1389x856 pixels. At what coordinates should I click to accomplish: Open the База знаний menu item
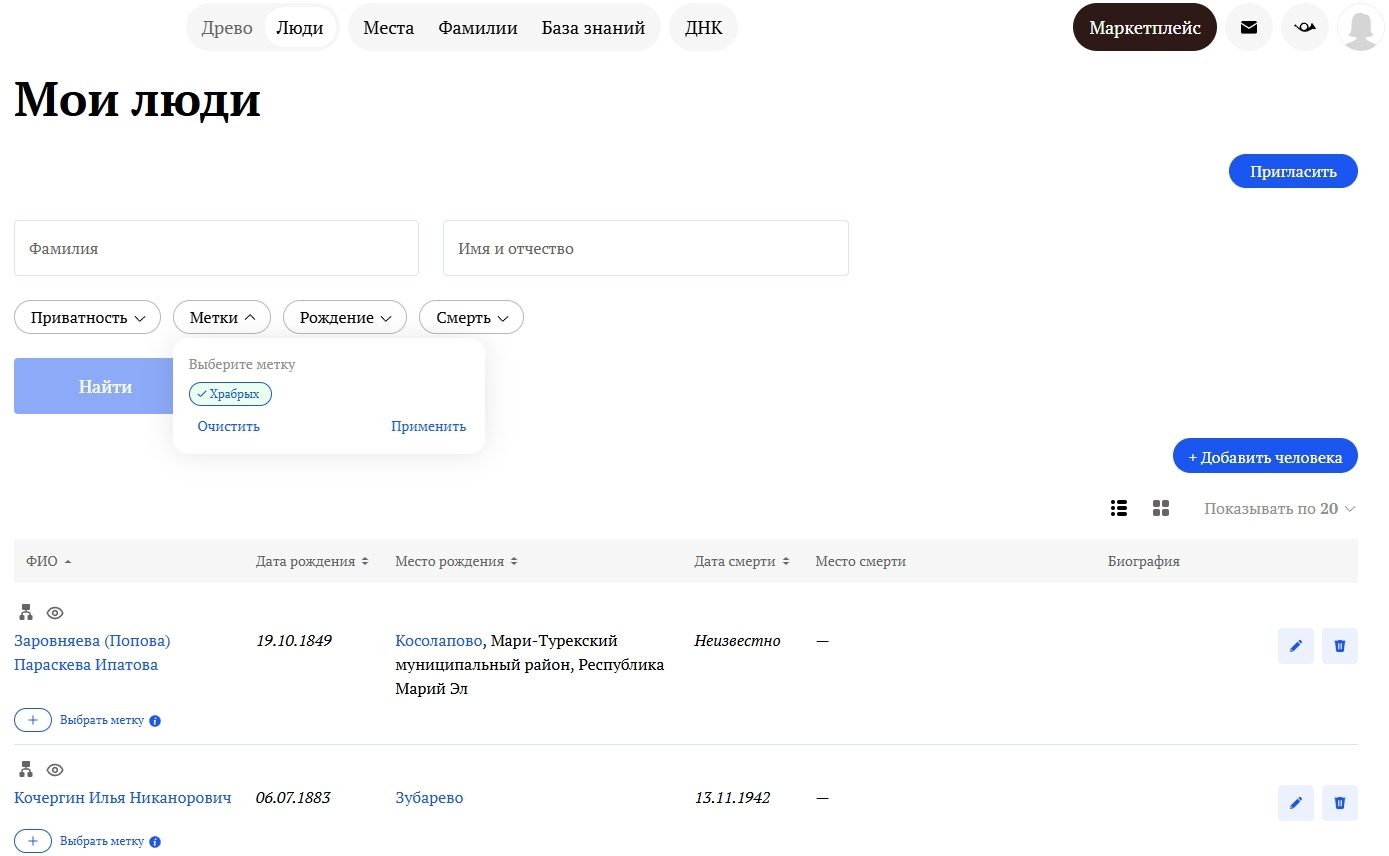(593, 28)
